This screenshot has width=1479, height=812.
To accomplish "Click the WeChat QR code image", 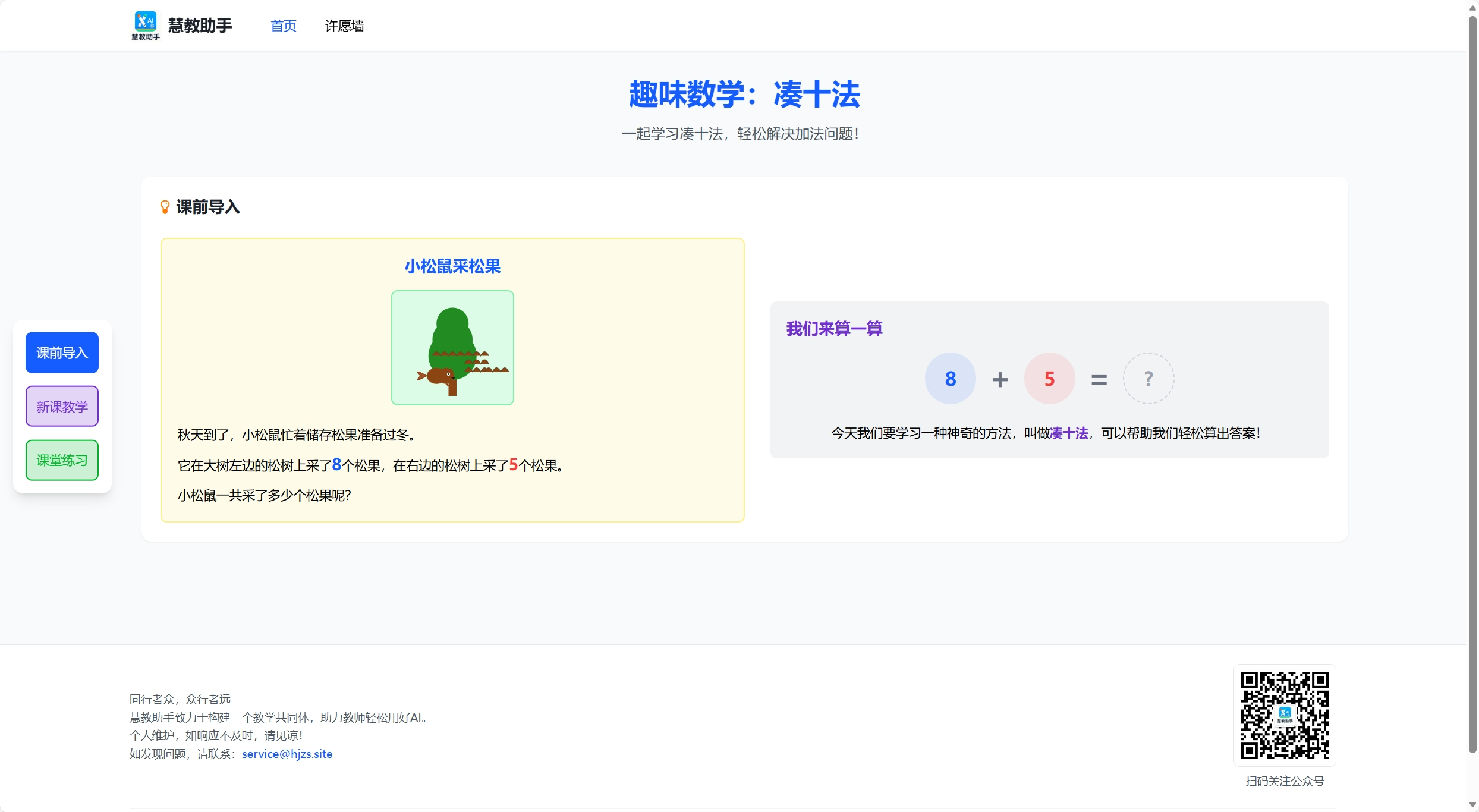I will (1285, 715).
